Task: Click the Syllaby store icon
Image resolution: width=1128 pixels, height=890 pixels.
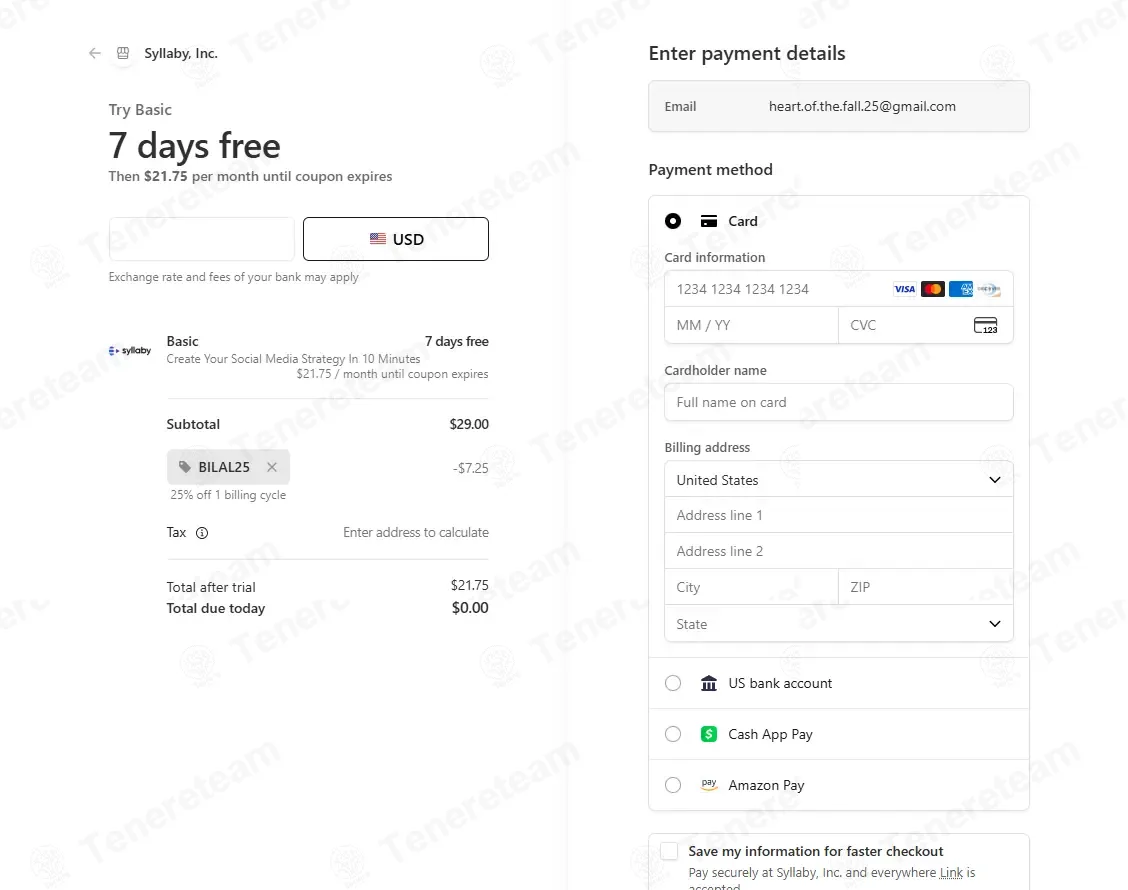Action: 123,53
